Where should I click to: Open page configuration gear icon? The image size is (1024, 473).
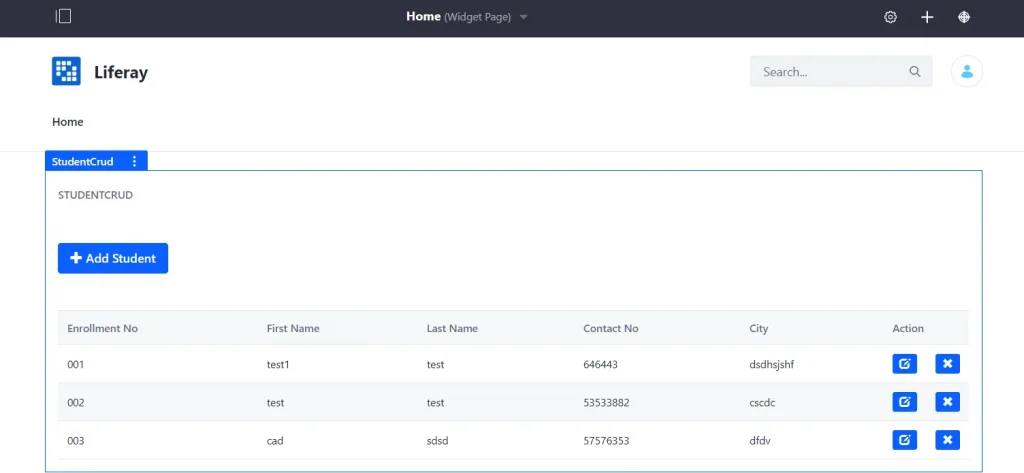pyautogui.click(x=890, y=17)
